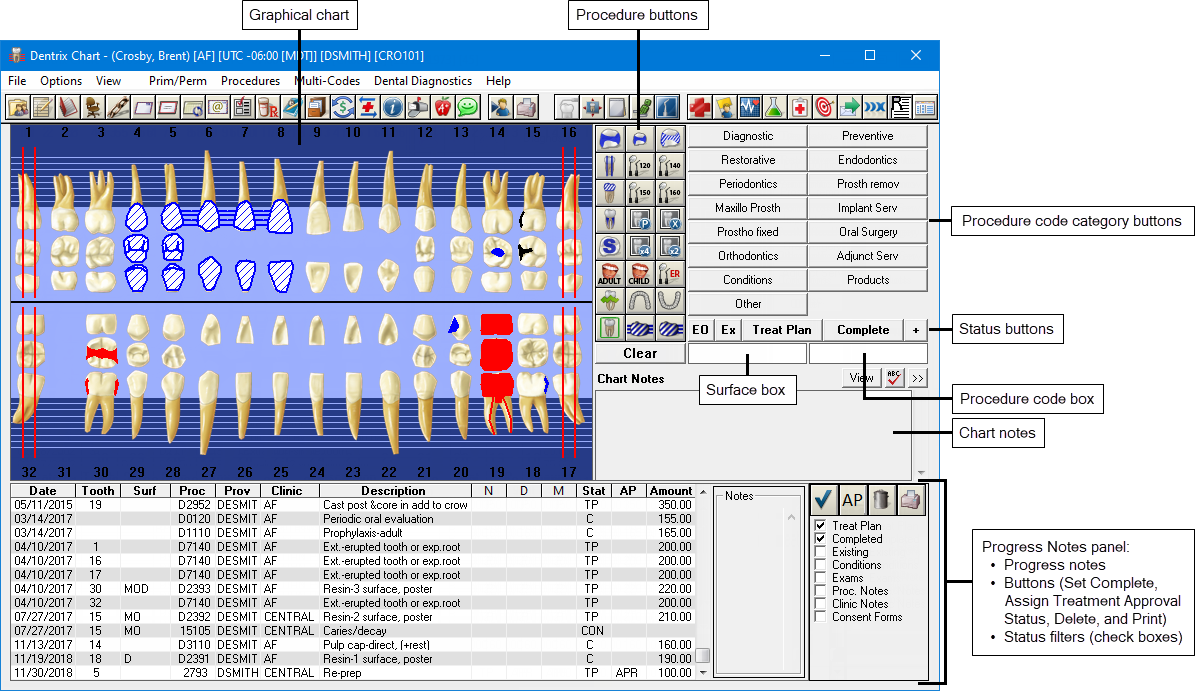Screen dimensions: 1195x691
Task: Click the CHILD prophylaxis procedure button
Action: 639,274
